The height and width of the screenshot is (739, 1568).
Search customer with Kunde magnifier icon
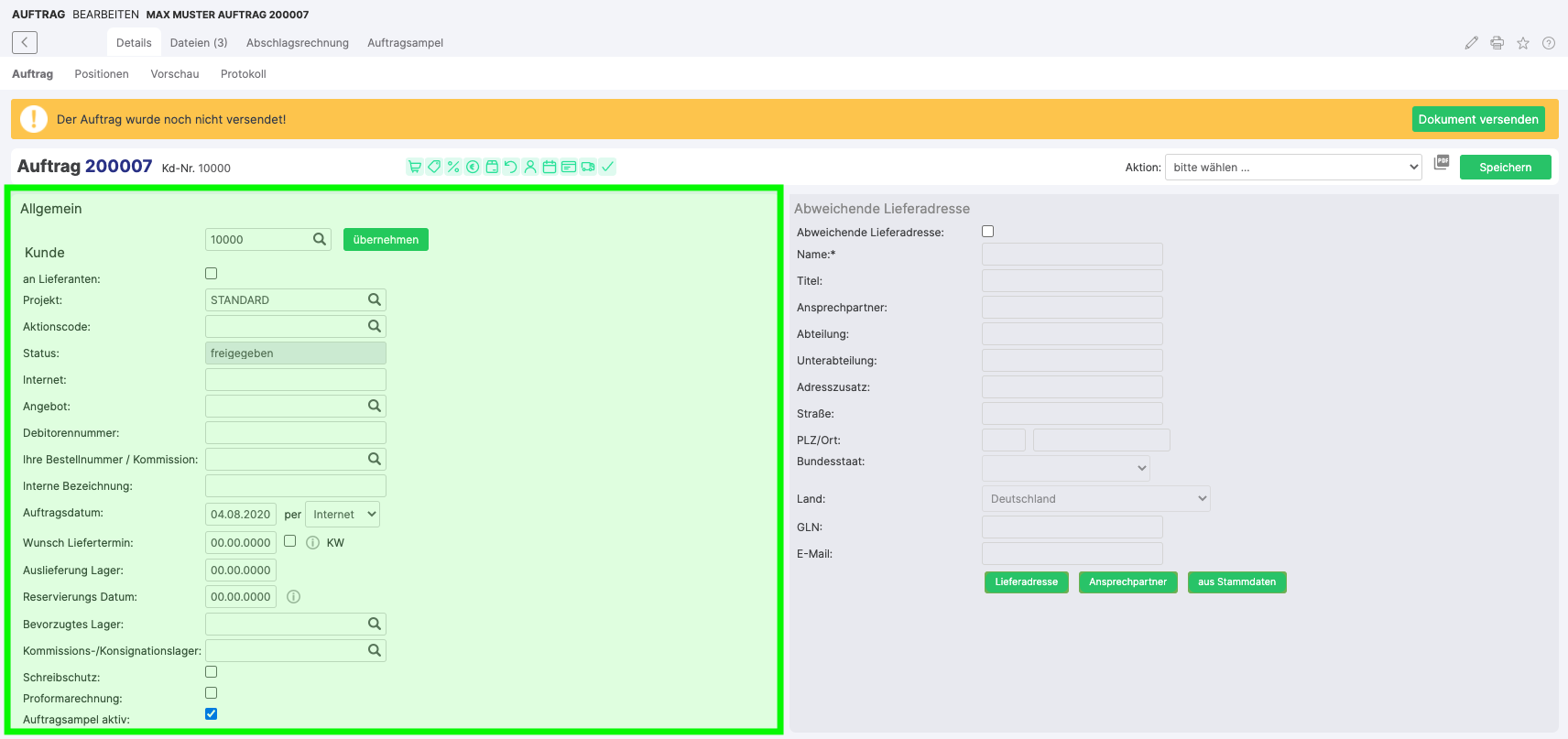[x=320, y=239]
